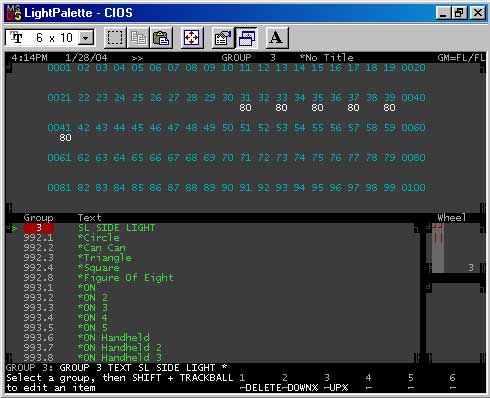Click the Wheel level indicator bar

[x=438, y=248]
